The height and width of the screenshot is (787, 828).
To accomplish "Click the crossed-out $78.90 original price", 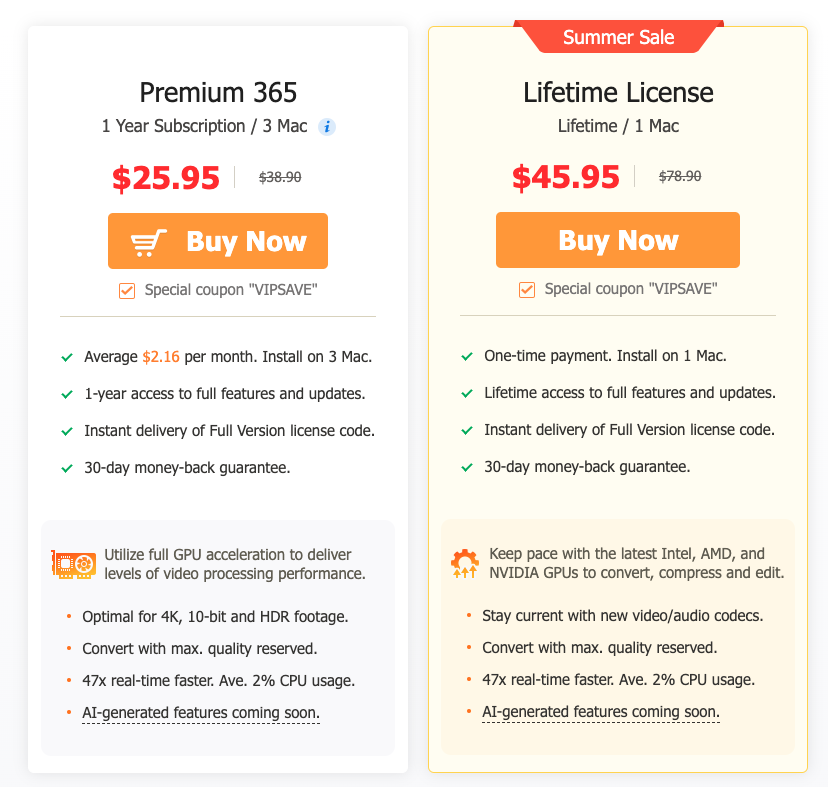I will 680,177.
